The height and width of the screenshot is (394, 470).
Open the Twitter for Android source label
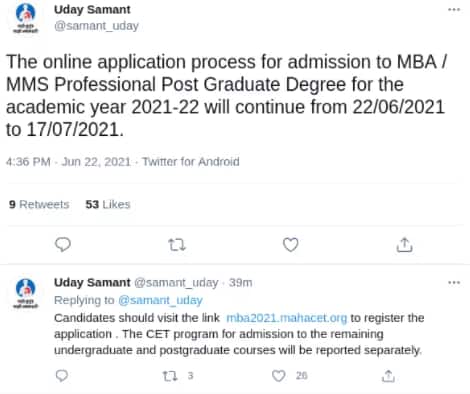[191, 162]
